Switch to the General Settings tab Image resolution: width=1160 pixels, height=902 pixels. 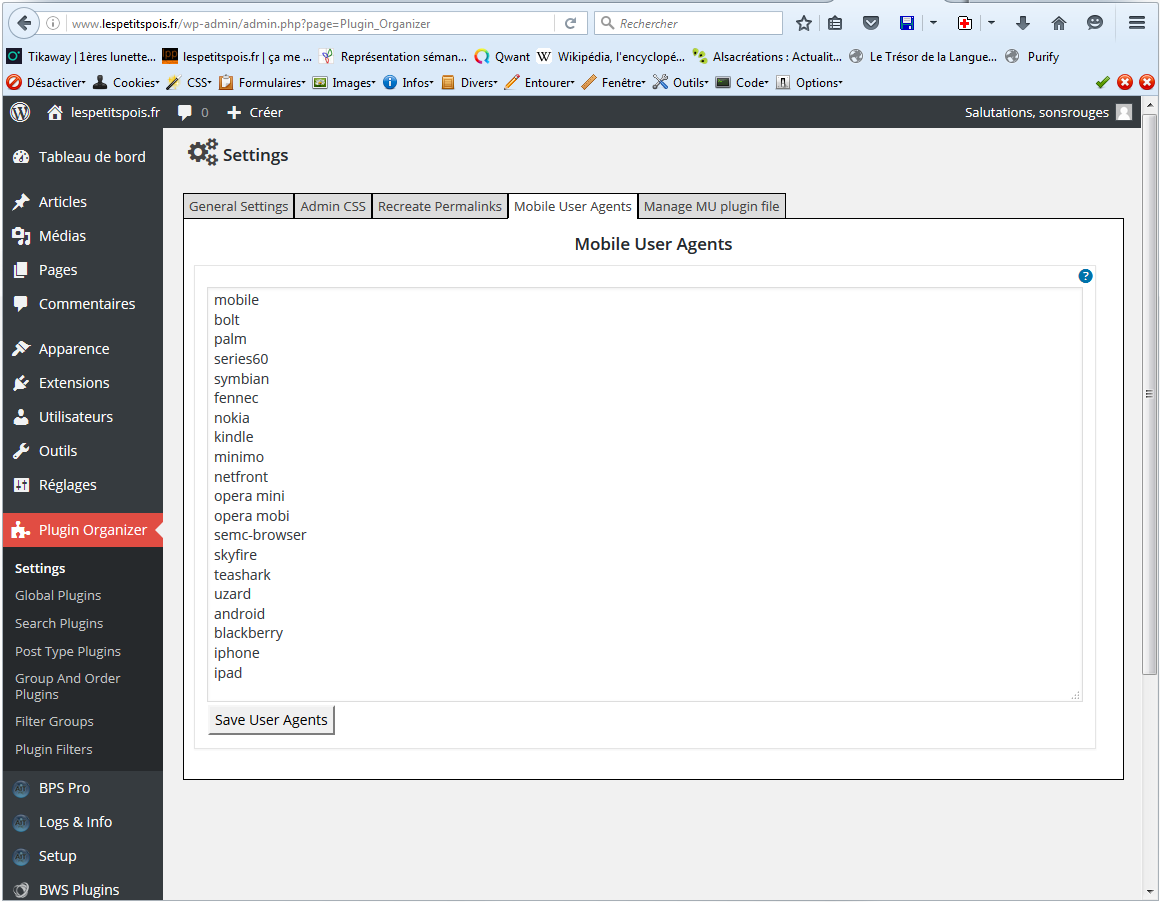pos(238,206)
